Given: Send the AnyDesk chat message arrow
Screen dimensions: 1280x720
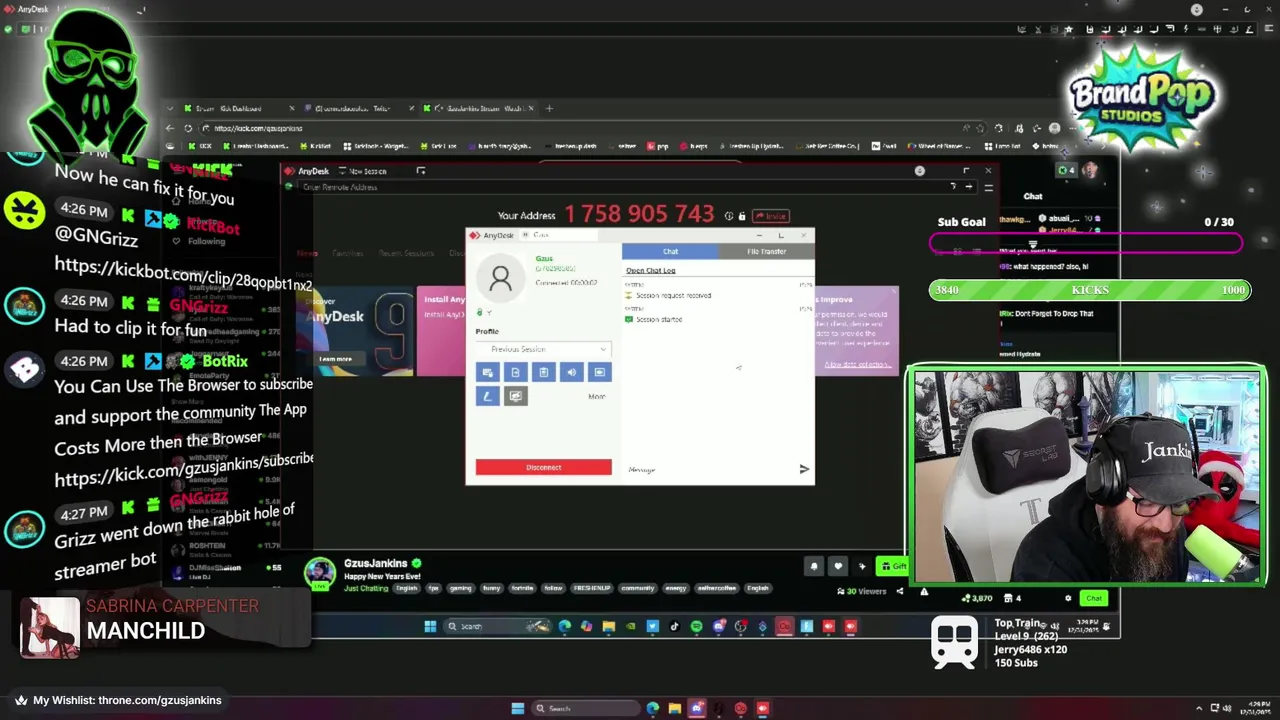Looking at the screenshot, I should [x=804, y=469].
